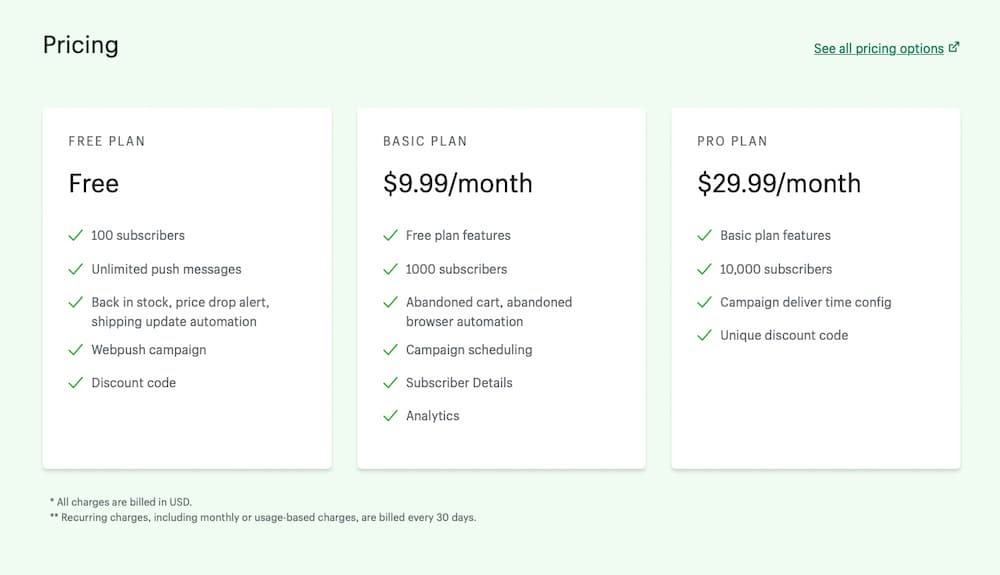Click the 'PRO PLAN' card heading
Screen dimensions: 1000x575
(732, 141)
